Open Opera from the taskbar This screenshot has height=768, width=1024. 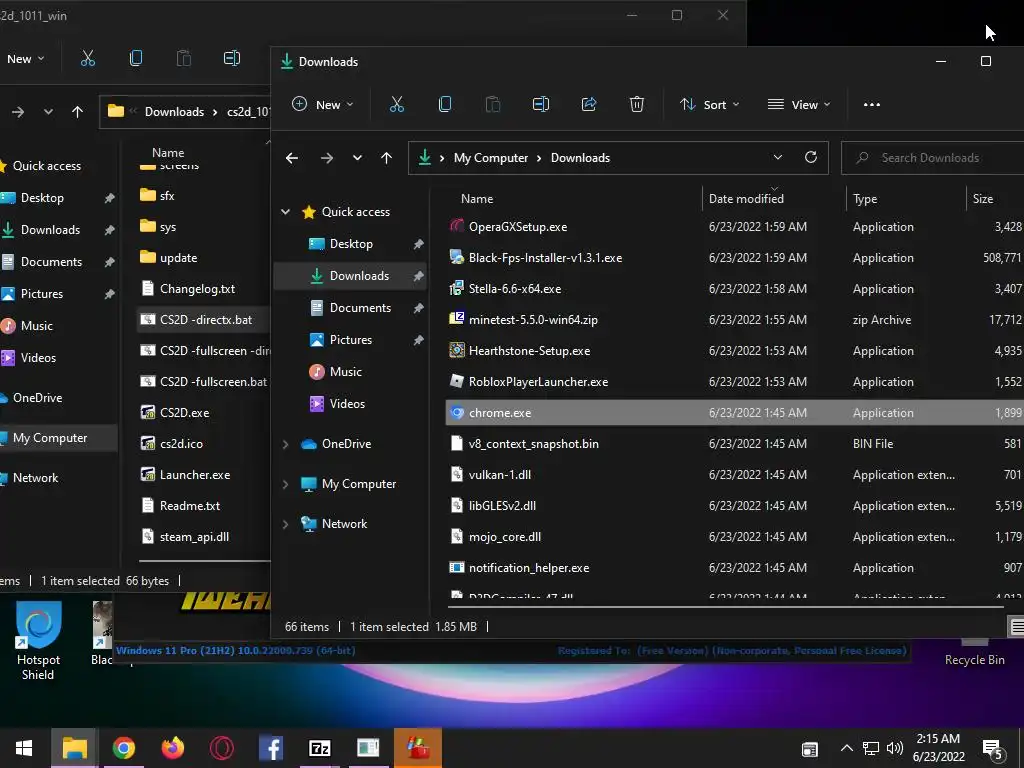(221, 748)
